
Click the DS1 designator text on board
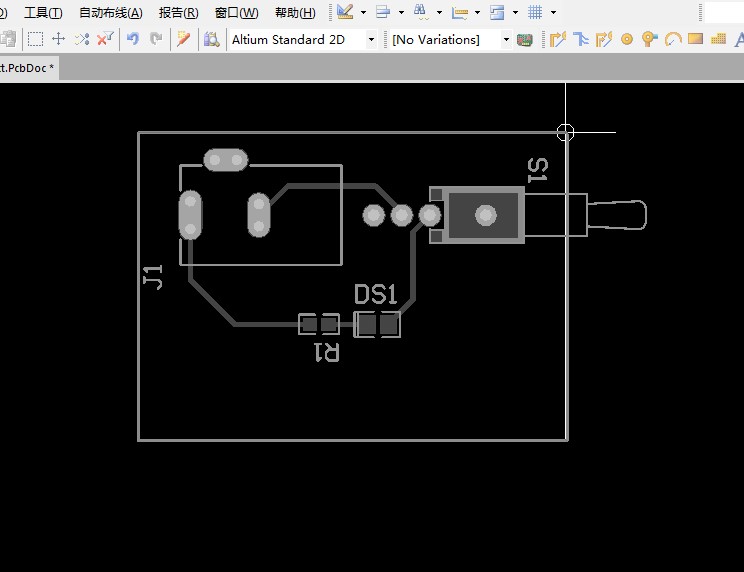(x=375, y=295)
